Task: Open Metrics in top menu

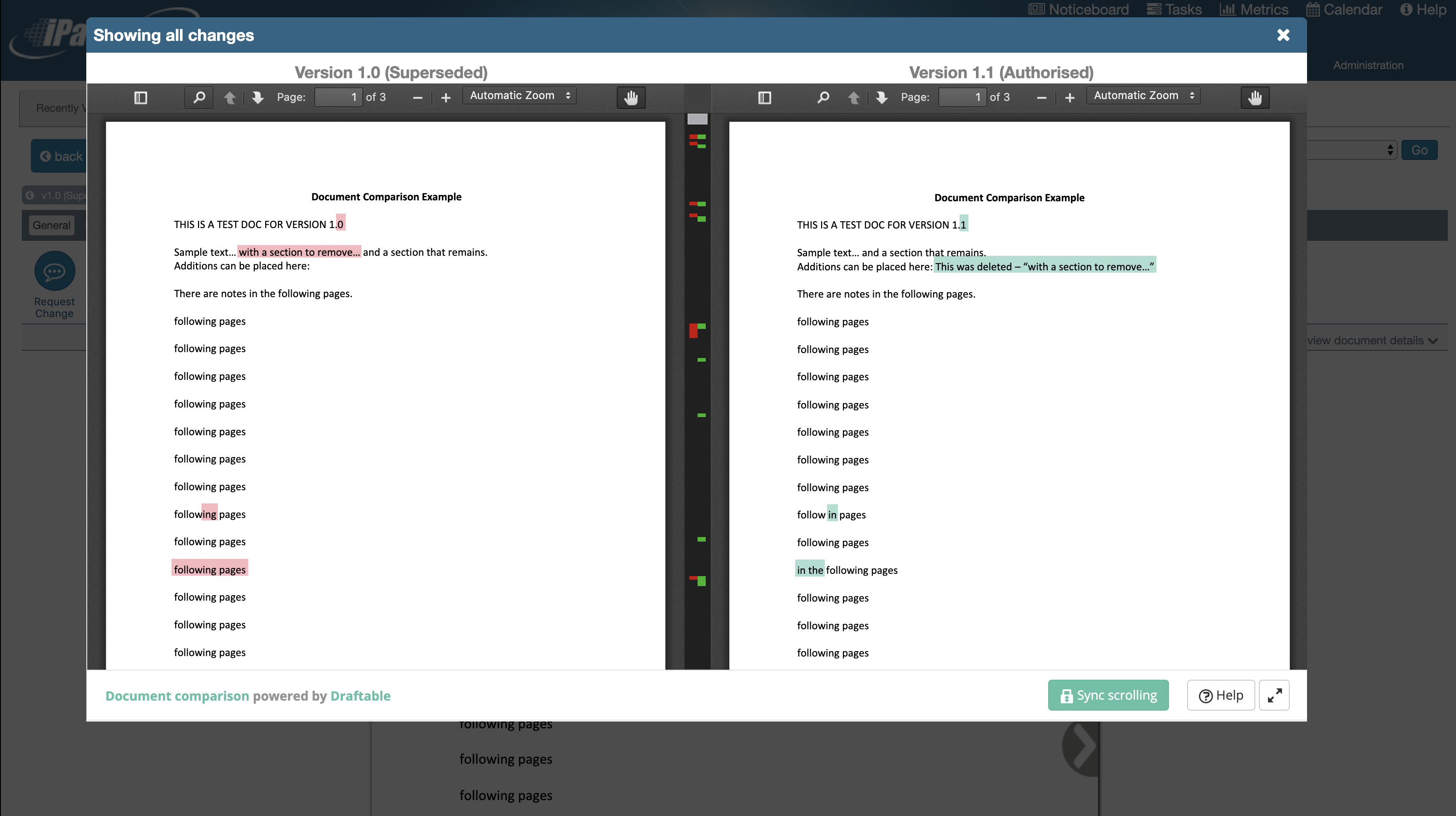Action: pyautogui.click(x=1253, y=10)
